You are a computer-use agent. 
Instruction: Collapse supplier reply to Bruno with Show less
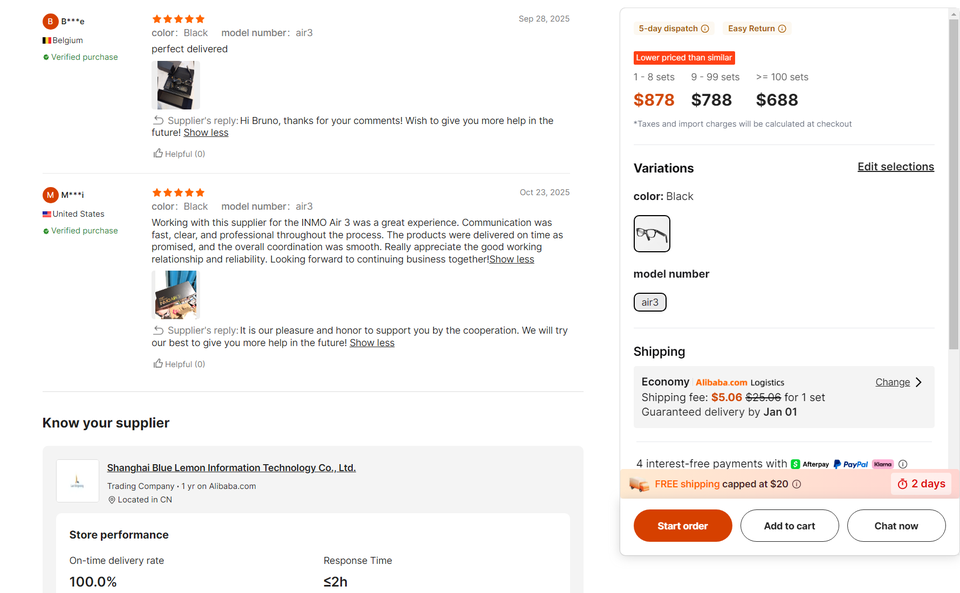pyautogui.click(x=206, y=133)
